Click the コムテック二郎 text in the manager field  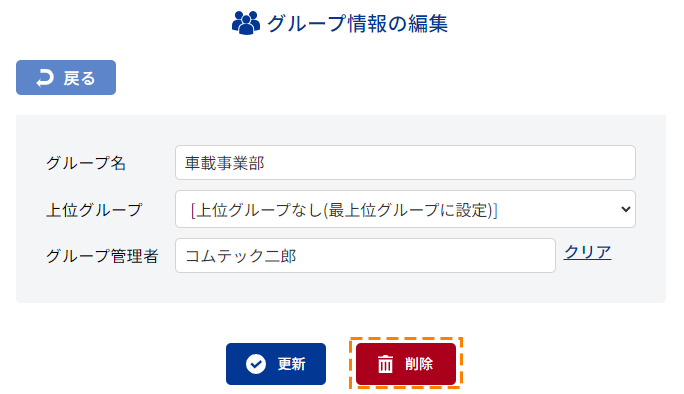(x=241, y=256)
